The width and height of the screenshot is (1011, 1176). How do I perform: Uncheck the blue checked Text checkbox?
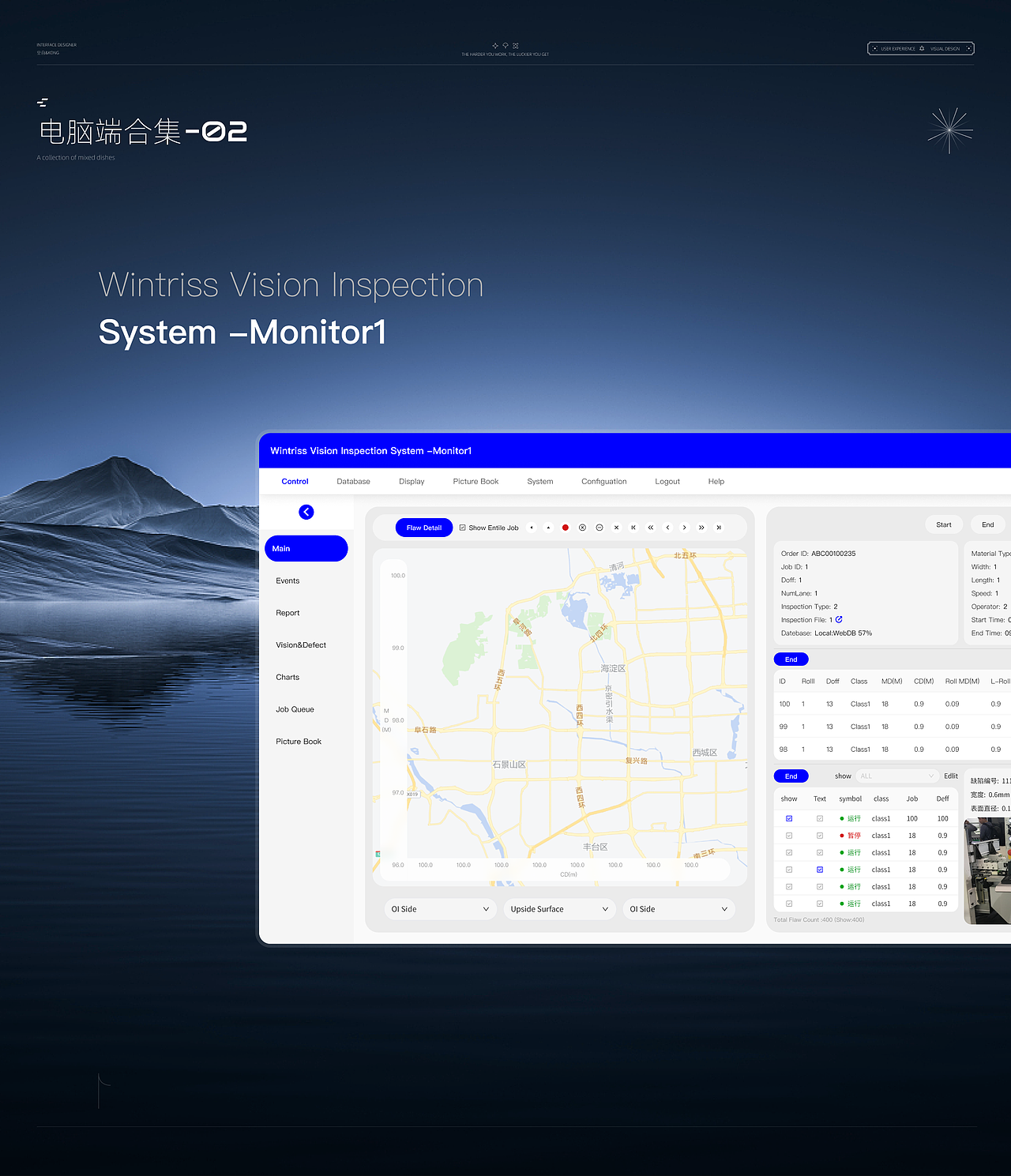click(x=820, y=870)
